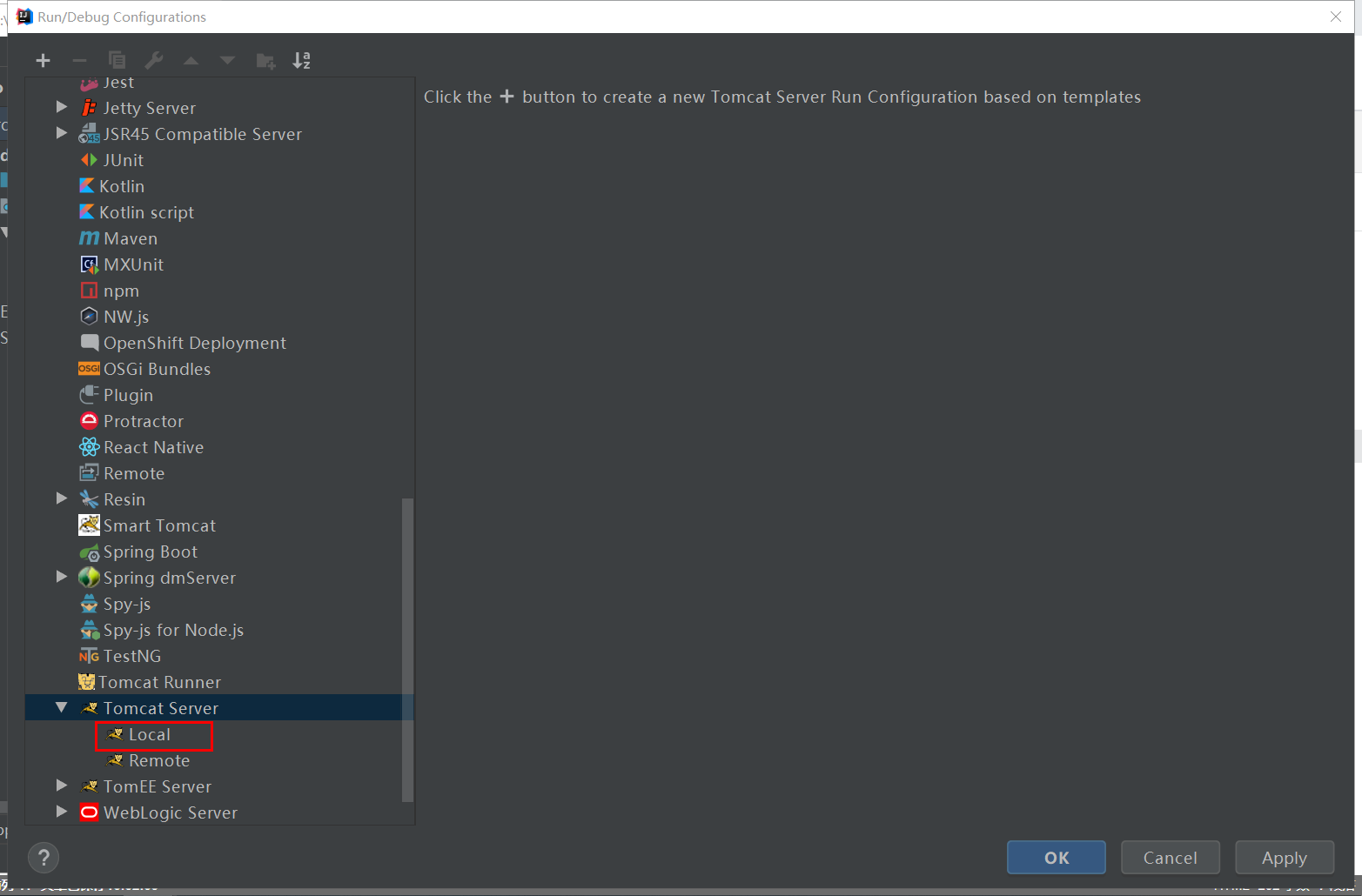Image resolution: width=1362 pixels, height=896 pixels.
Task: Click the Protractor icon
Action: pyautogui.click(x=89, y=421)
